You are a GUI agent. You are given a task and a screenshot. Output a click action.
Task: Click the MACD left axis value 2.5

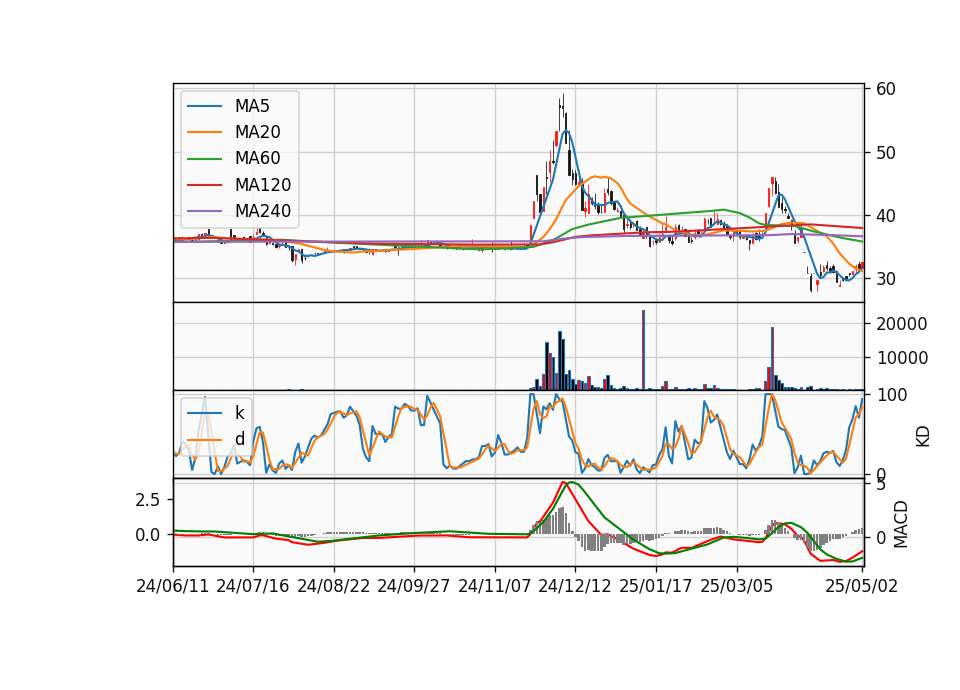pos(148,500)
